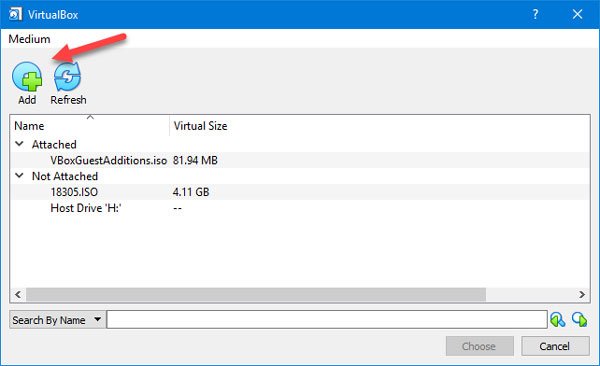
Task: Click the horizontal scrollbar thumb
Action: coord(256,294)
